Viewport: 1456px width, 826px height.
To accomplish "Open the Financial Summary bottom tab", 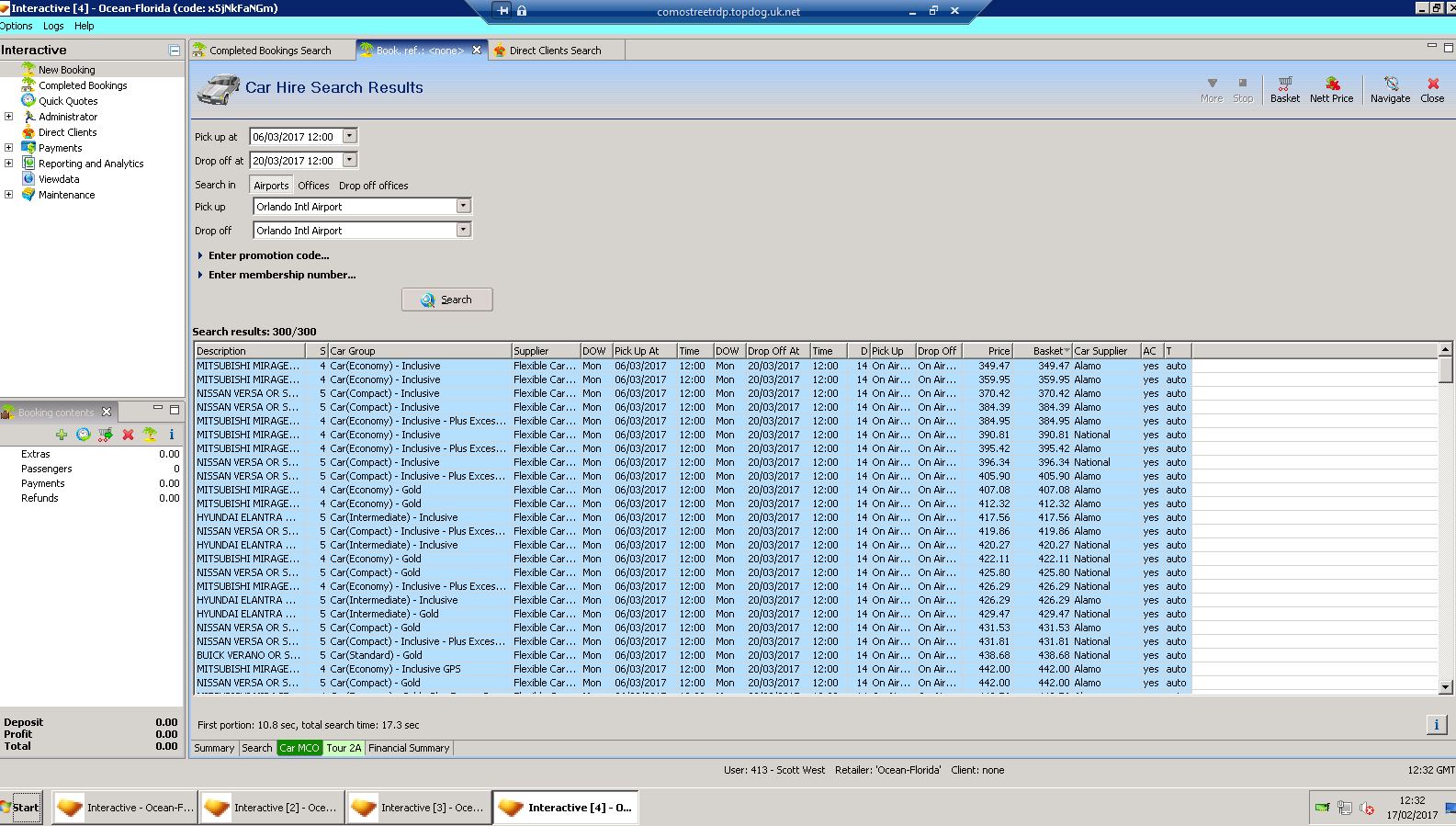I will click(409, 748).
